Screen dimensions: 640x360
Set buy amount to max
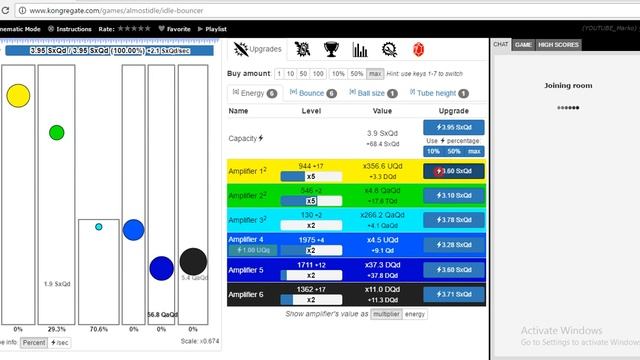[x=375, y=74]
